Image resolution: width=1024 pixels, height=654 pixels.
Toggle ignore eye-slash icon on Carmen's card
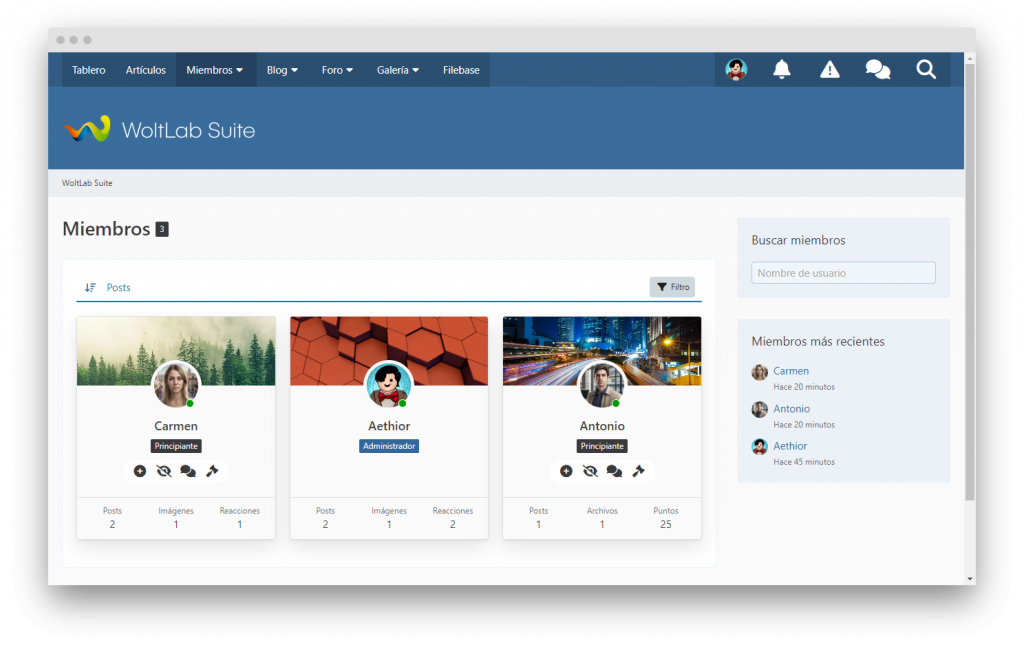coord(164,471)
